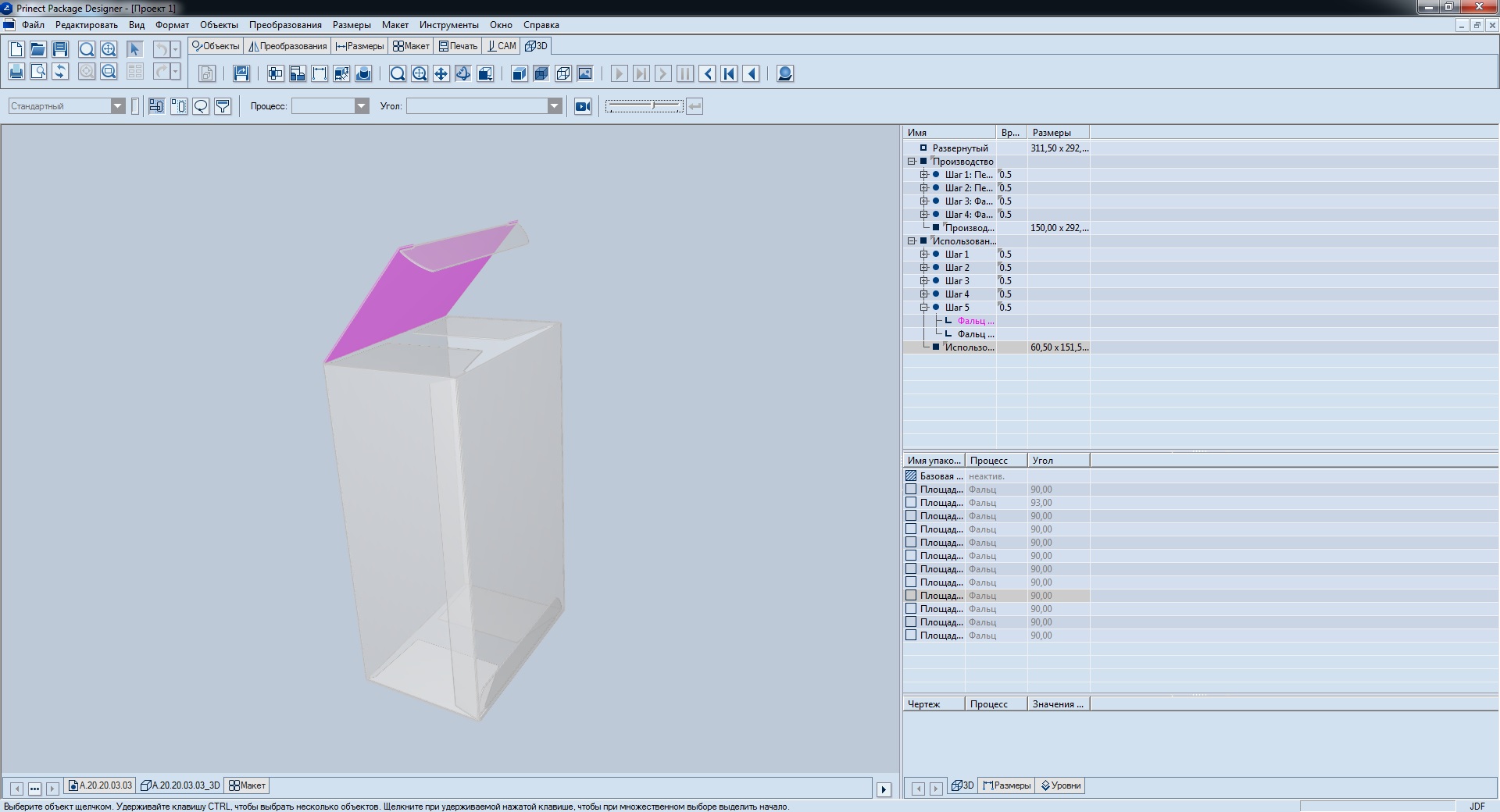The image size is (1500, 812).
Task: Click the Имя column header
Action: 949,133
